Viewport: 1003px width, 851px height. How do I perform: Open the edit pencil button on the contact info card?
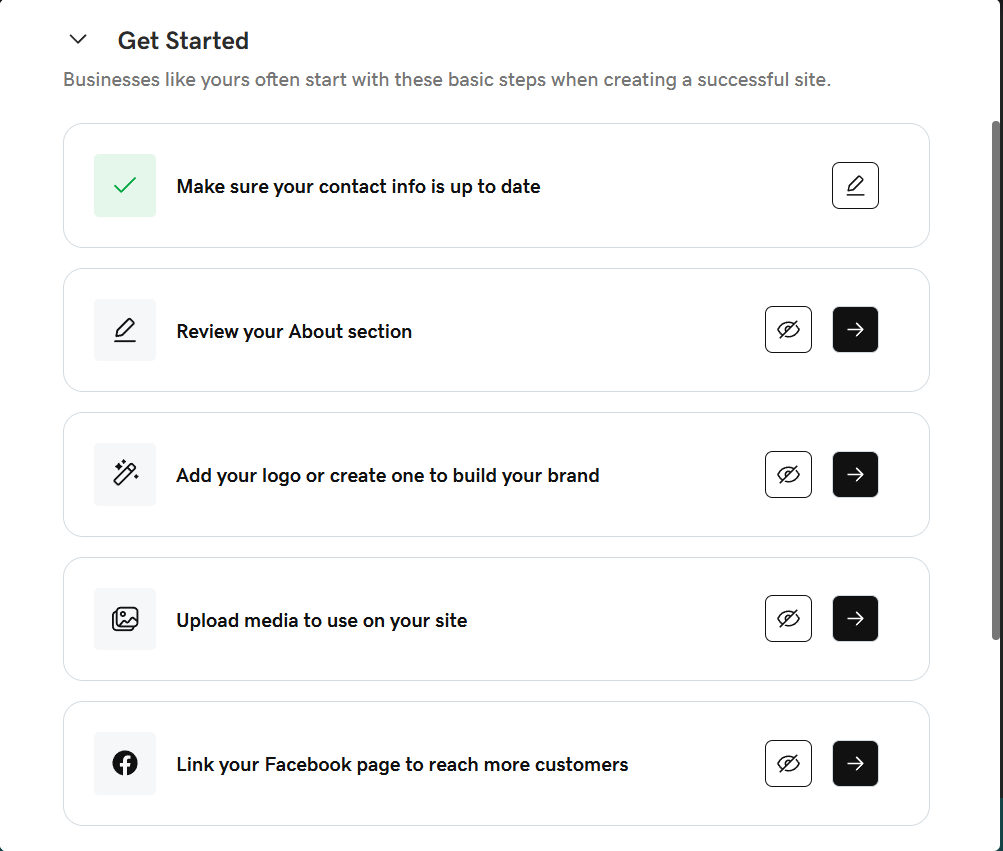point(855,185)
